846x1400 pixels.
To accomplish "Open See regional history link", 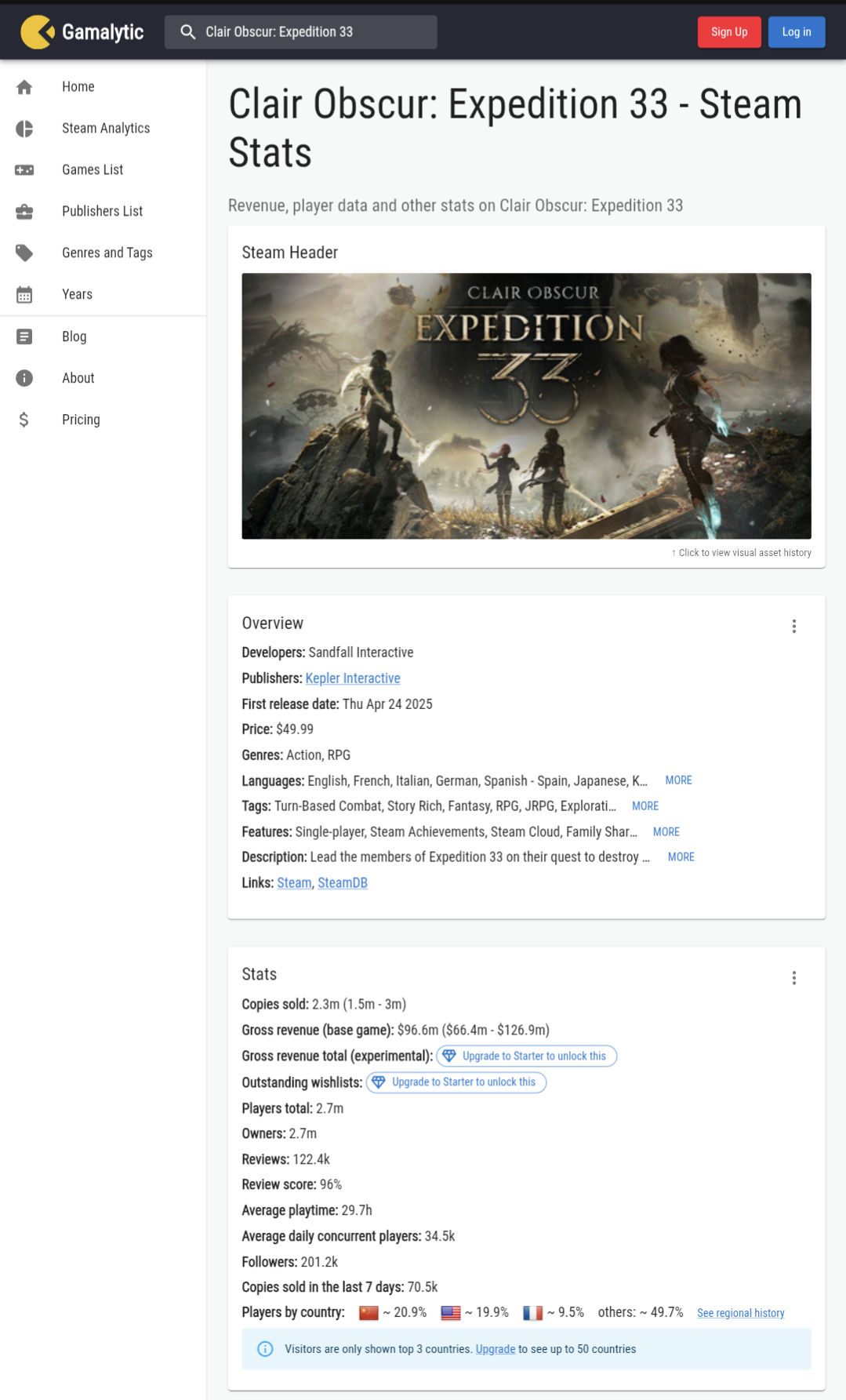I will [741, 1313].
